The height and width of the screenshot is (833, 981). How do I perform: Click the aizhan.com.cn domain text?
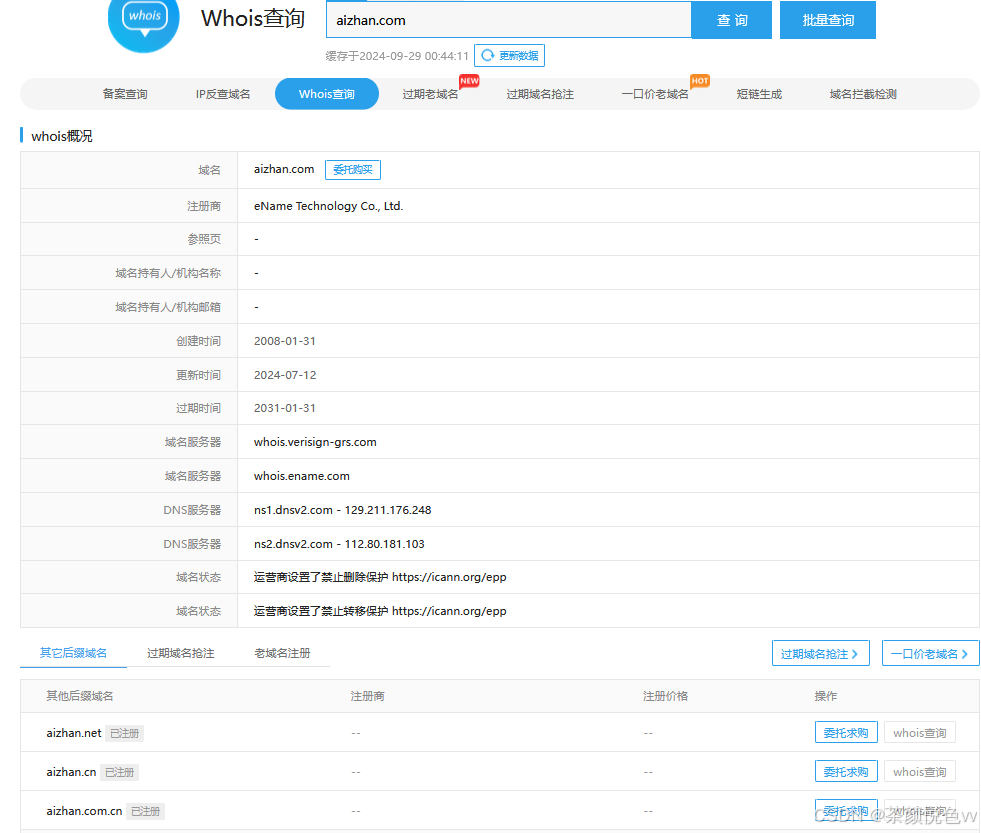[x=84, y=811]
